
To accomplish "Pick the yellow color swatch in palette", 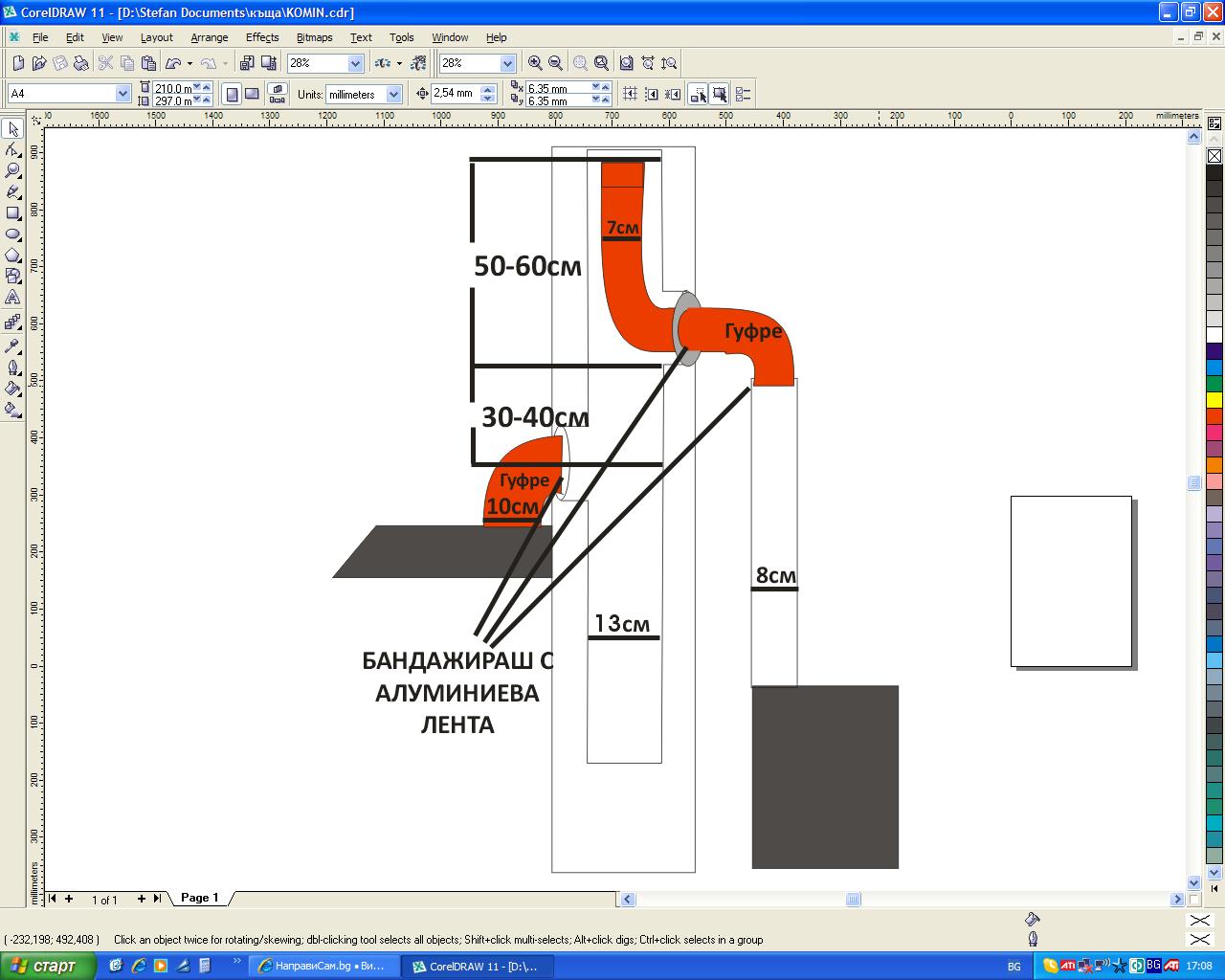I will coord(1214,400).
